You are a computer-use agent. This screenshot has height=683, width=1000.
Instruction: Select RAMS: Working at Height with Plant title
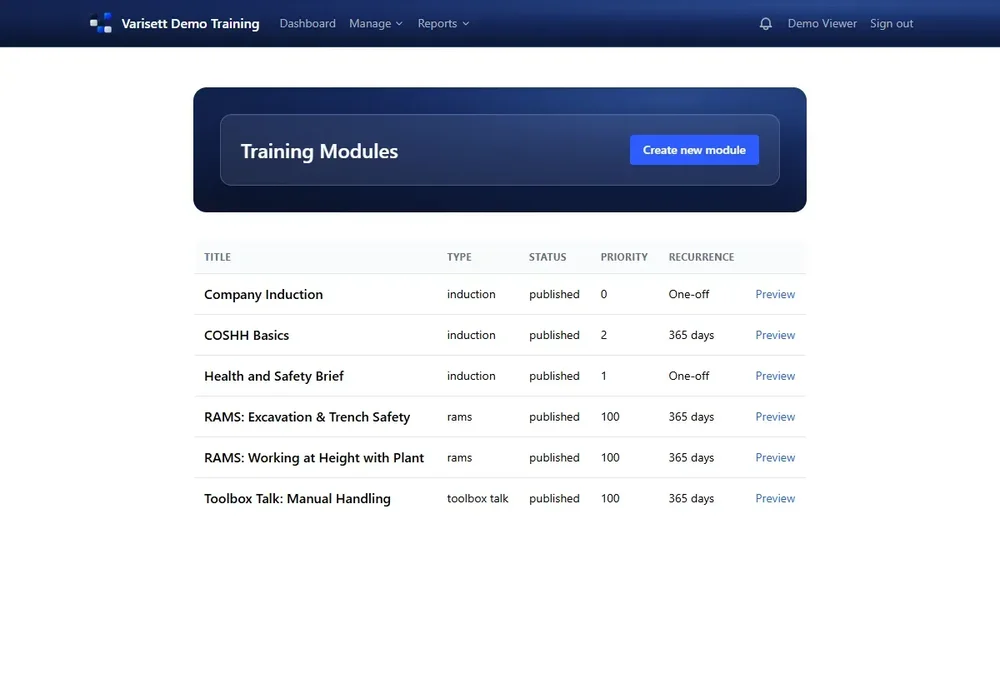coord(314,458)
